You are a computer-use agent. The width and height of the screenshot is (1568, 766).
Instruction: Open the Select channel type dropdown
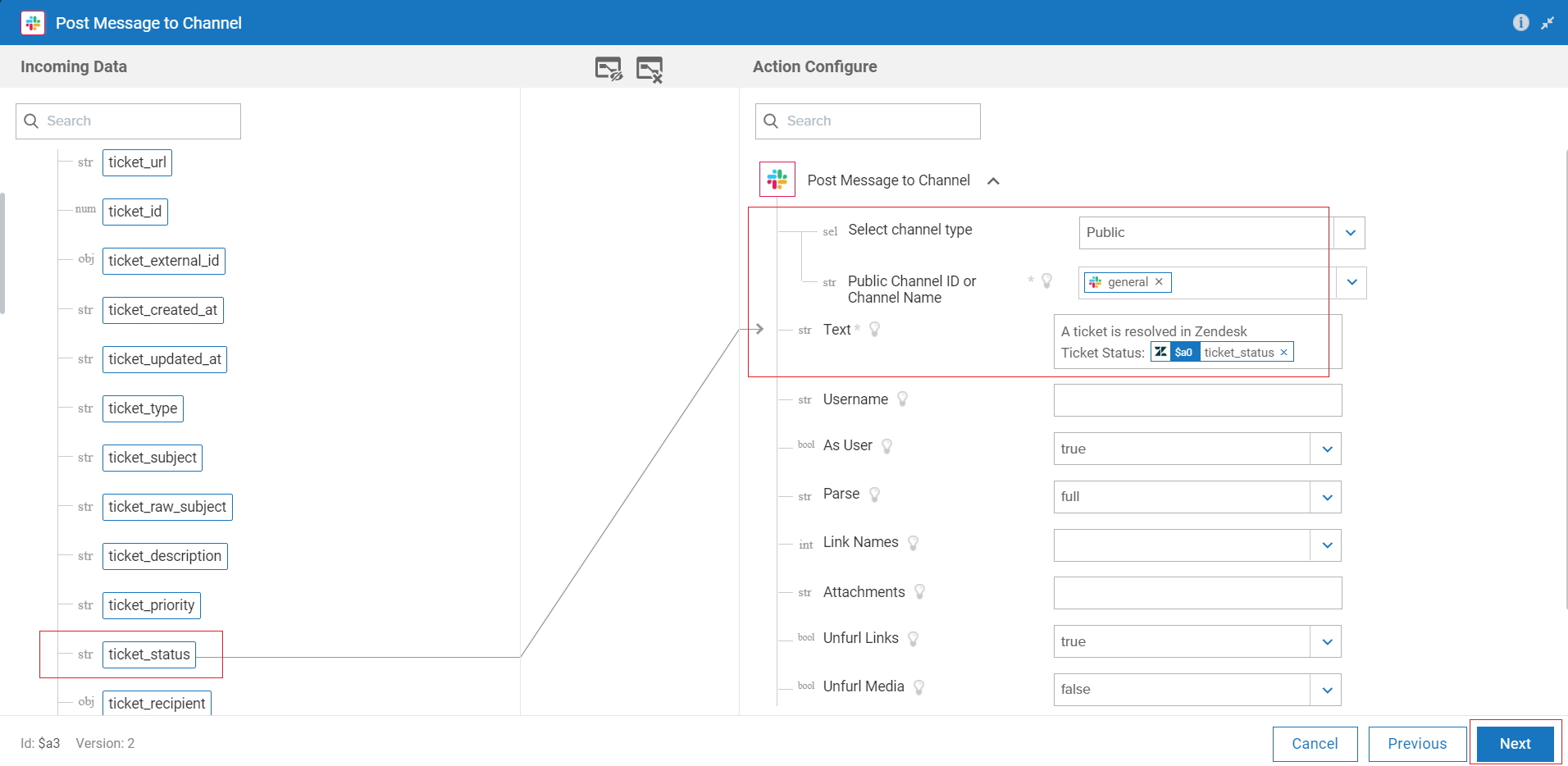pos(1350,233)
